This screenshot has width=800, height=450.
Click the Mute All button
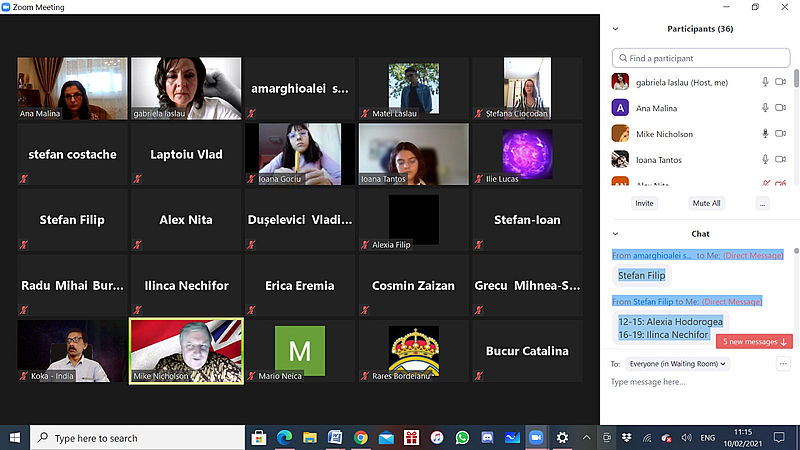706,203
